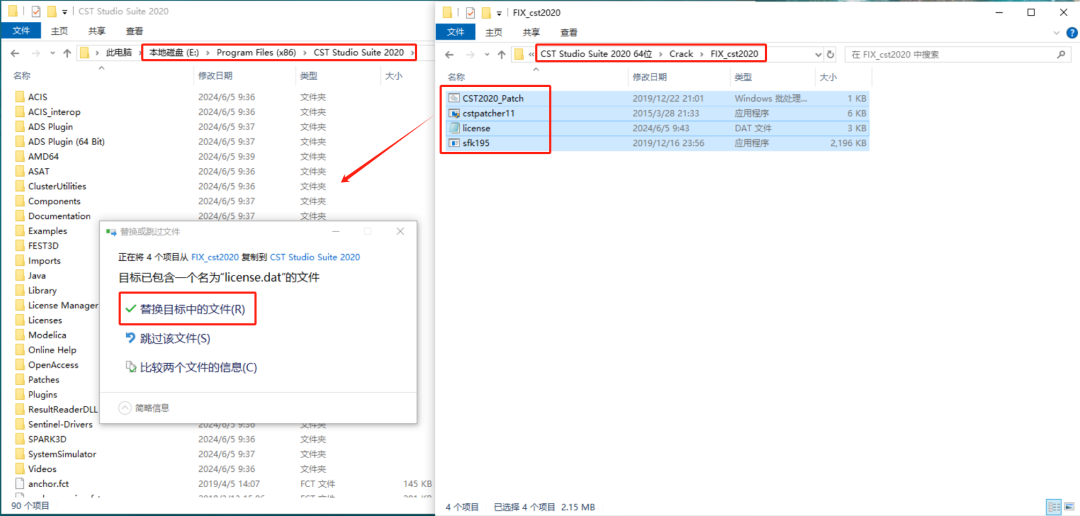Go back in left Explorer window
Screen dimensions: 1080x516
tap(15, 52)
